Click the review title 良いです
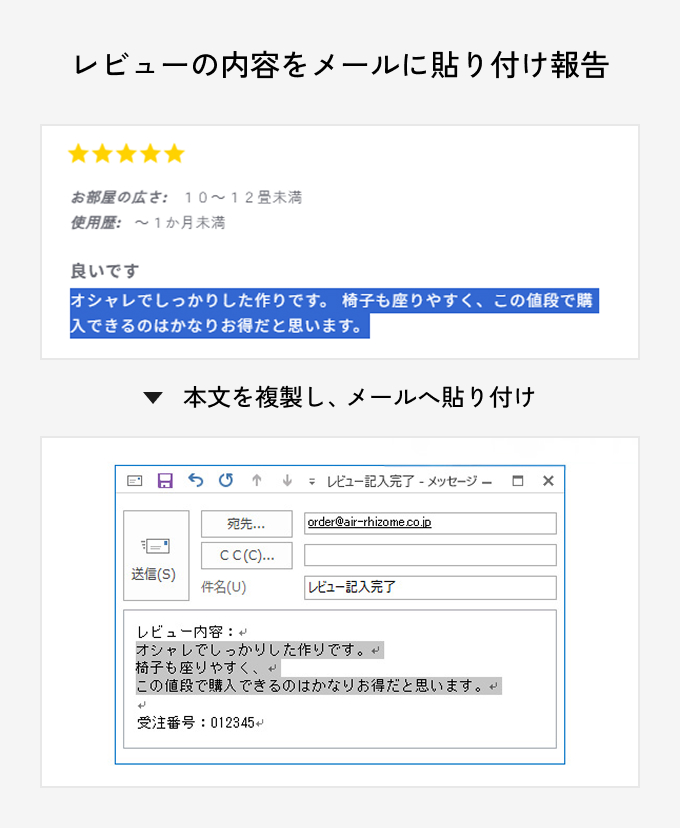The height and width of the screenshot is (828, 680). pyautogui.click(x=105, y=271)
